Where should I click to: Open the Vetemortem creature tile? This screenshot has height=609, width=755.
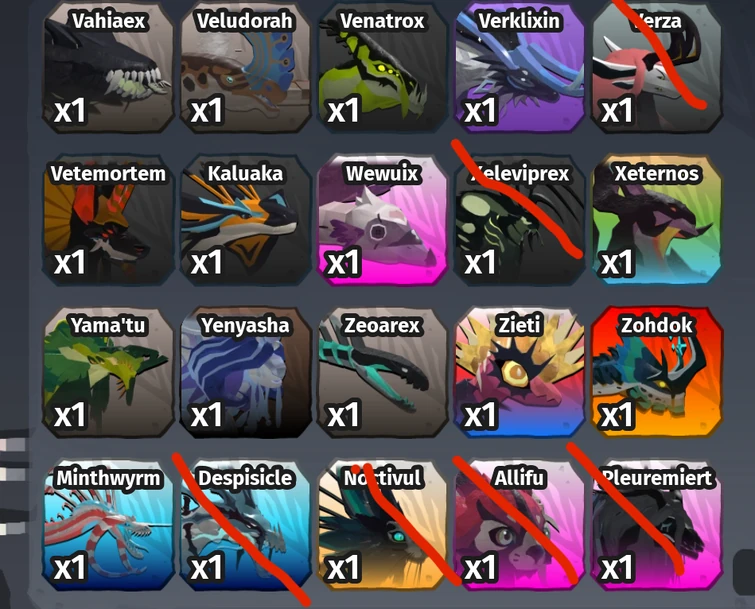coord(108,220)
